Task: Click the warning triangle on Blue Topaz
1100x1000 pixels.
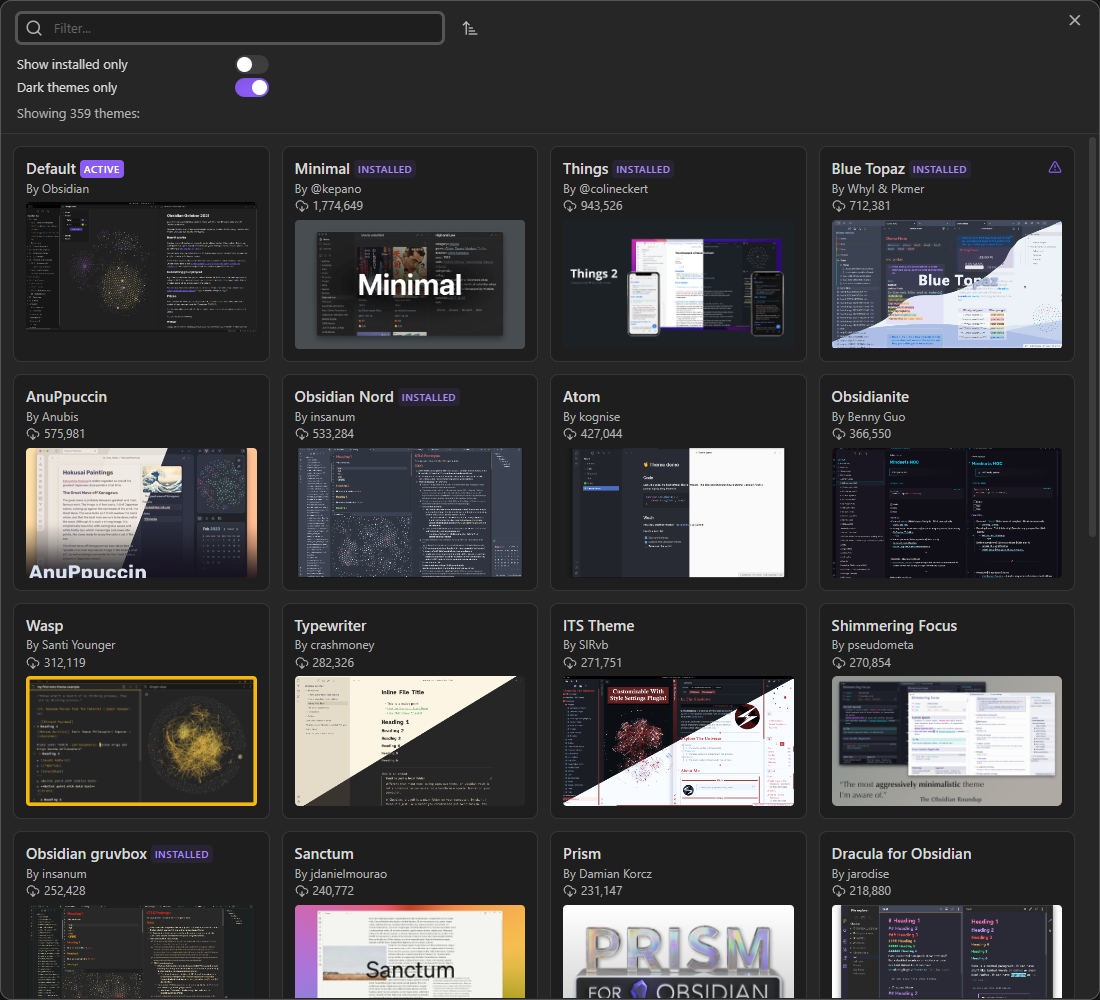Action: tap(1054, 168)
